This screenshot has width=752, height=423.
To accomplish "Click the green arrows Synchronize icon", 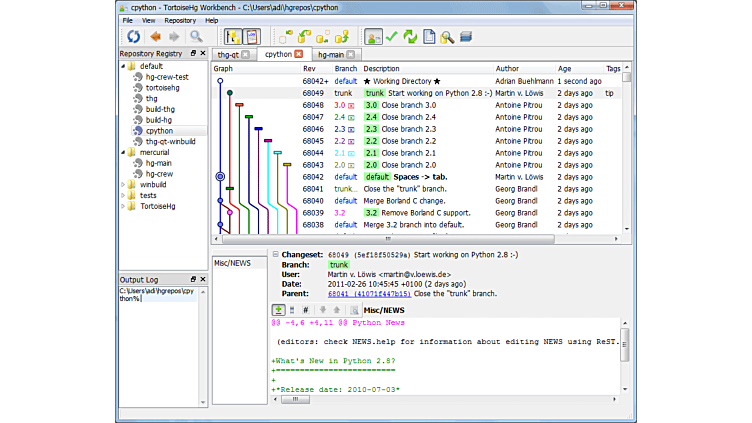I will coord(410,37).
